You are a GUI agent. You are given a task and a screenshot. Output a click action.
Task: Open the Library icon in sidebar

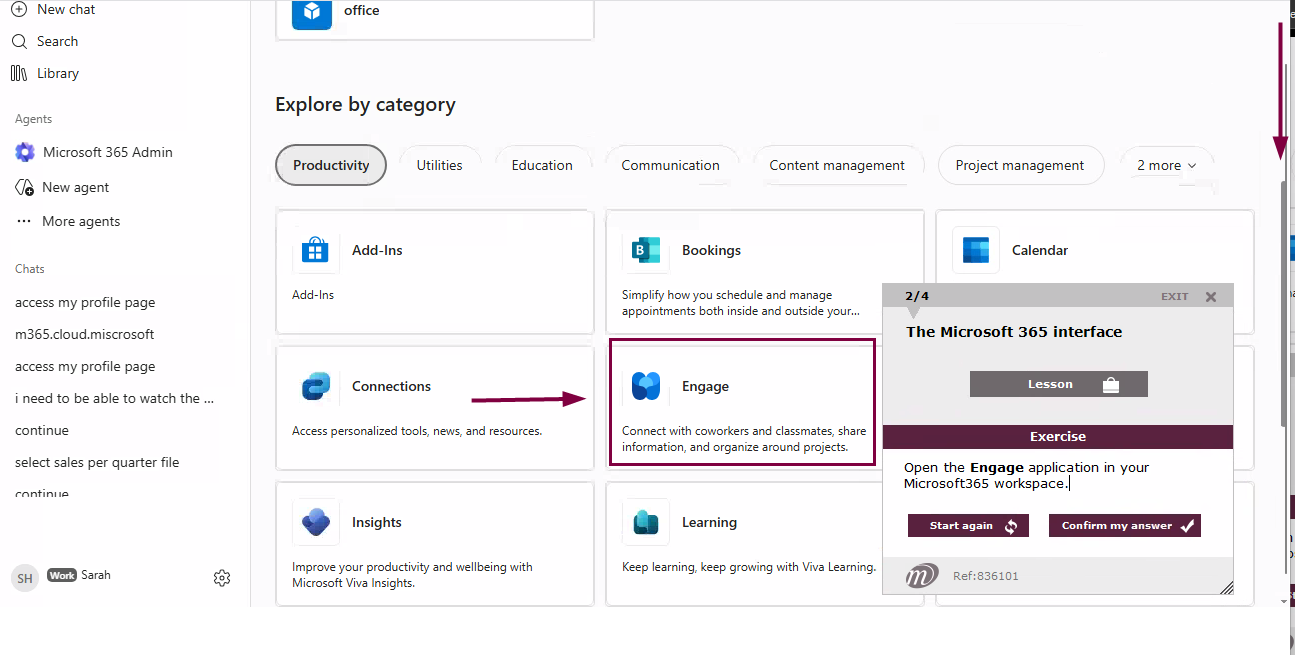pyautogui.click(x=19, y=73)
